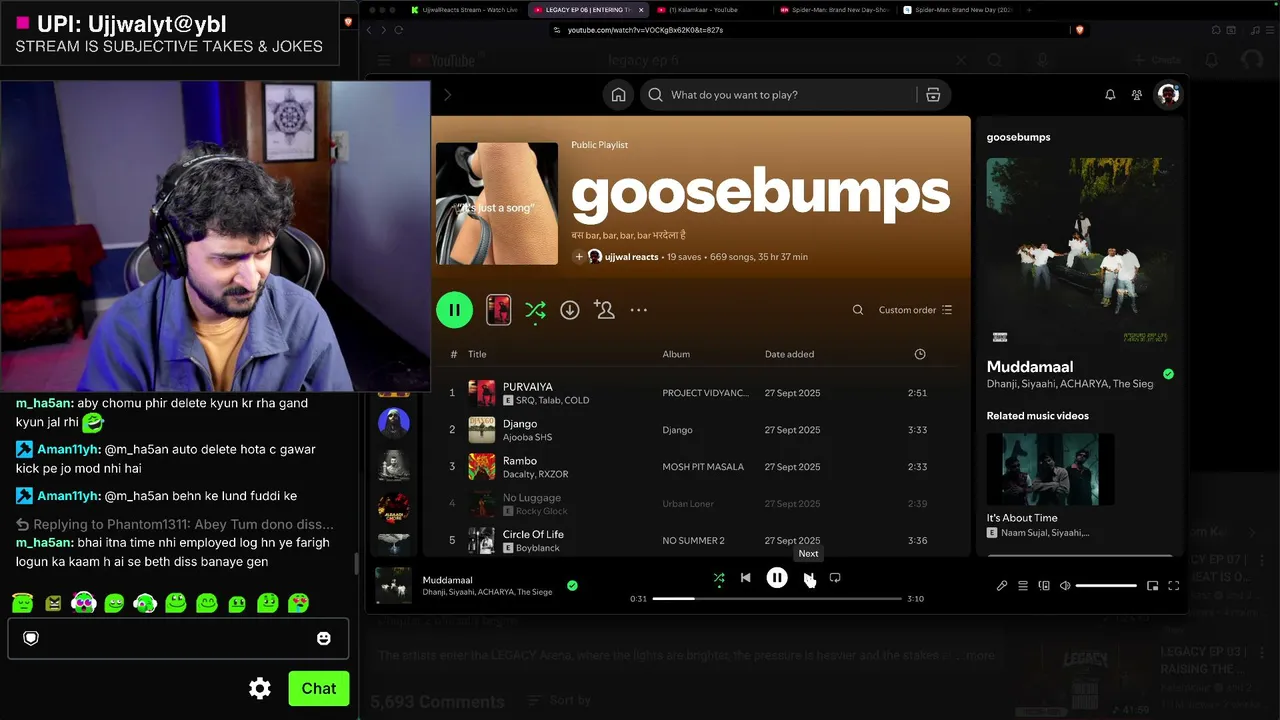Download the goosebumps playlist
Screen dimensions: 1280x720
click(x=570, y=310)
